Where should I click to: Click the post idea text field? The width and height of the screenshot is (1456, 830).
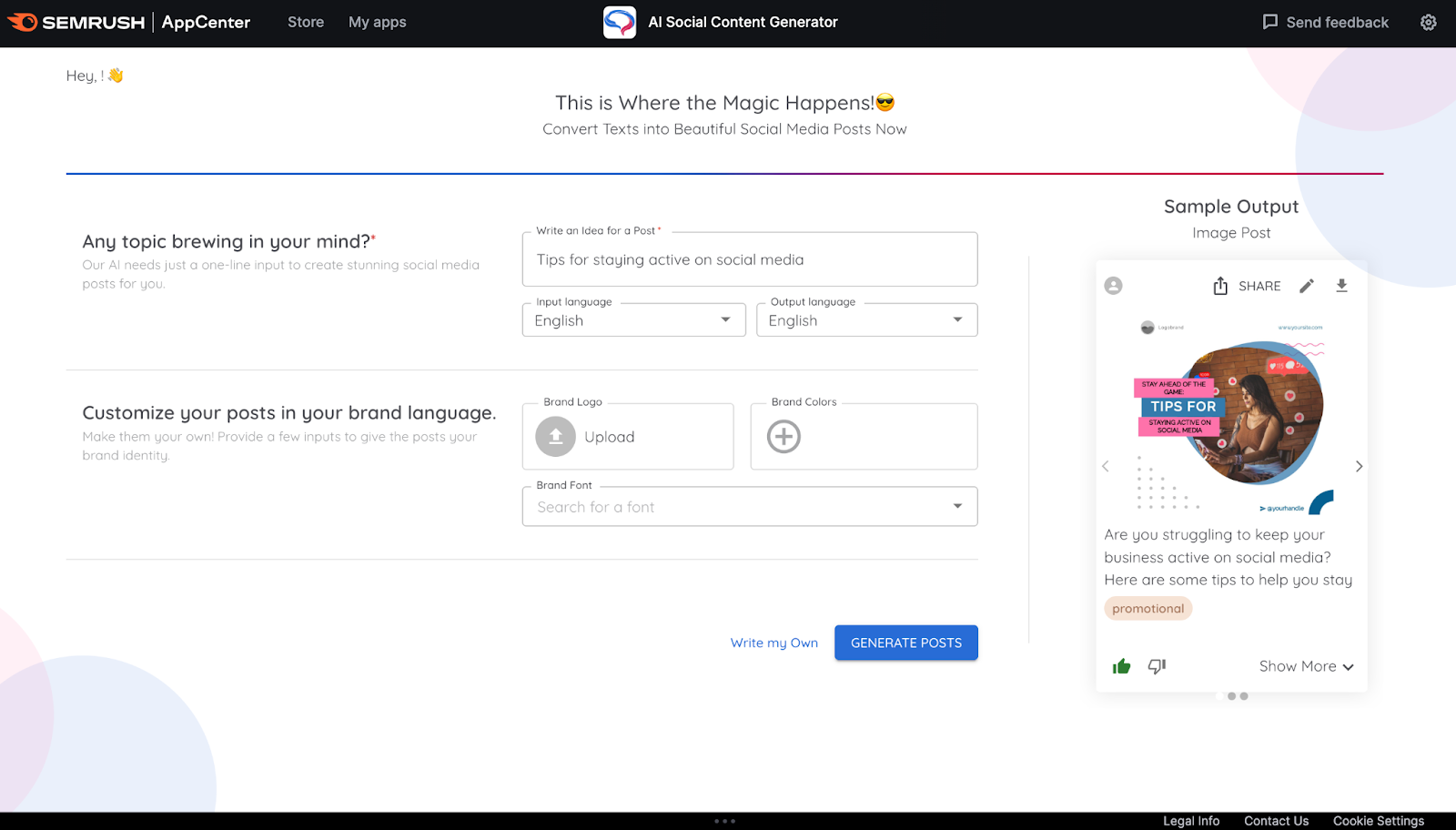pos(749,260)
